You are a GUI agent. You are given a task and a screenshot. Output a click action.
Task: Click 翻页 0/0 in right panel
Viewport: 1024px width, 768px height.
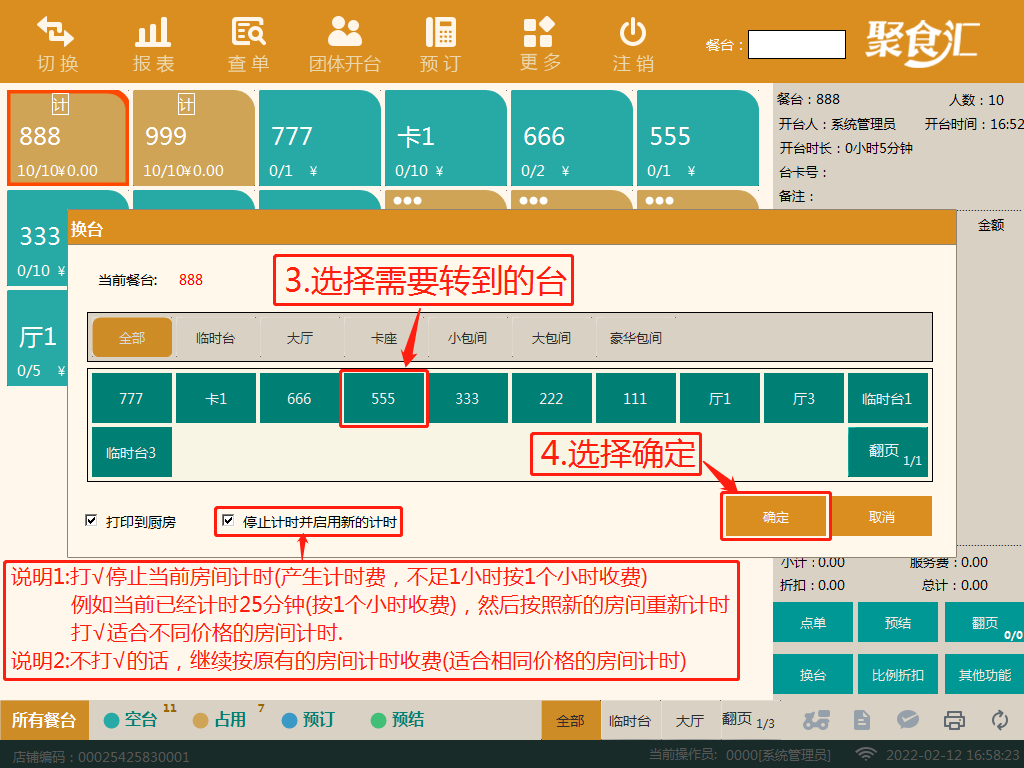coord(984,622)
